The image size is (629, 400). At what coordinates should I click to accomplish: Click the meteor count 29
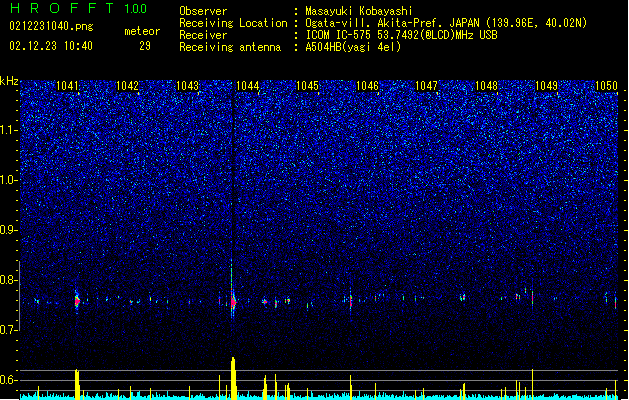click(x=145, y=46)
